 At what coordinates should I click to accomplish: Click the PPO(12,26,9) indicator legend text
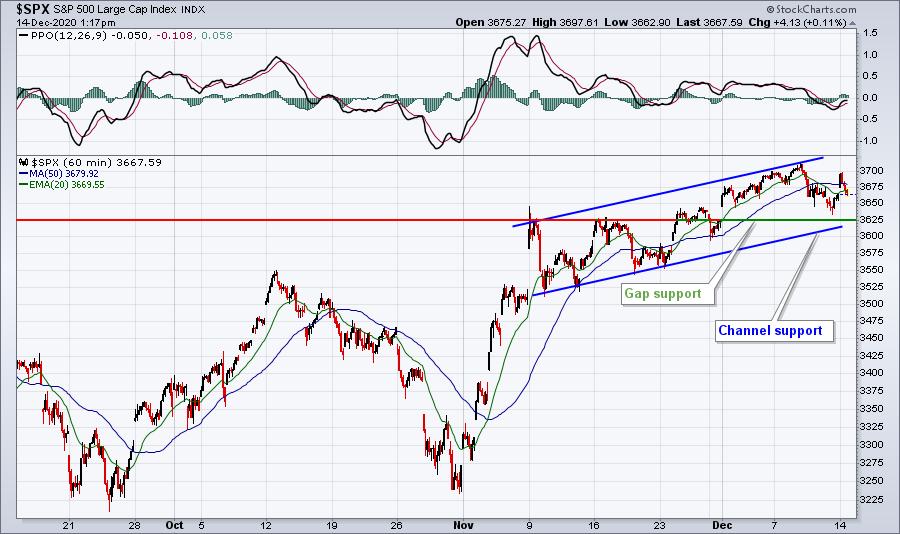point(68,36)
